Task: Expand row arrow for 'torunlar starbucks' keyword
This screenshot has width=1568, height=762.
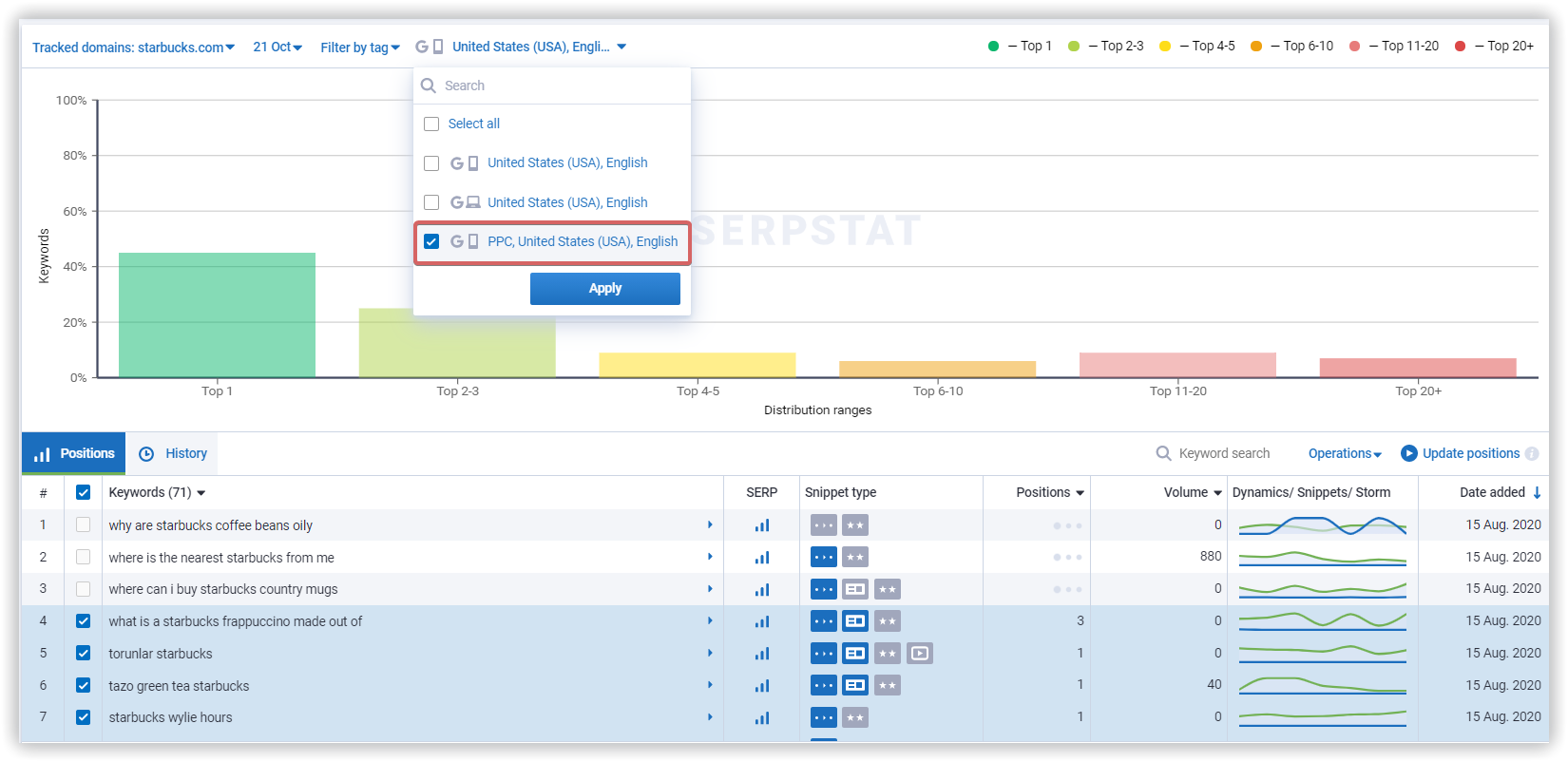Action: coord(710,653)
